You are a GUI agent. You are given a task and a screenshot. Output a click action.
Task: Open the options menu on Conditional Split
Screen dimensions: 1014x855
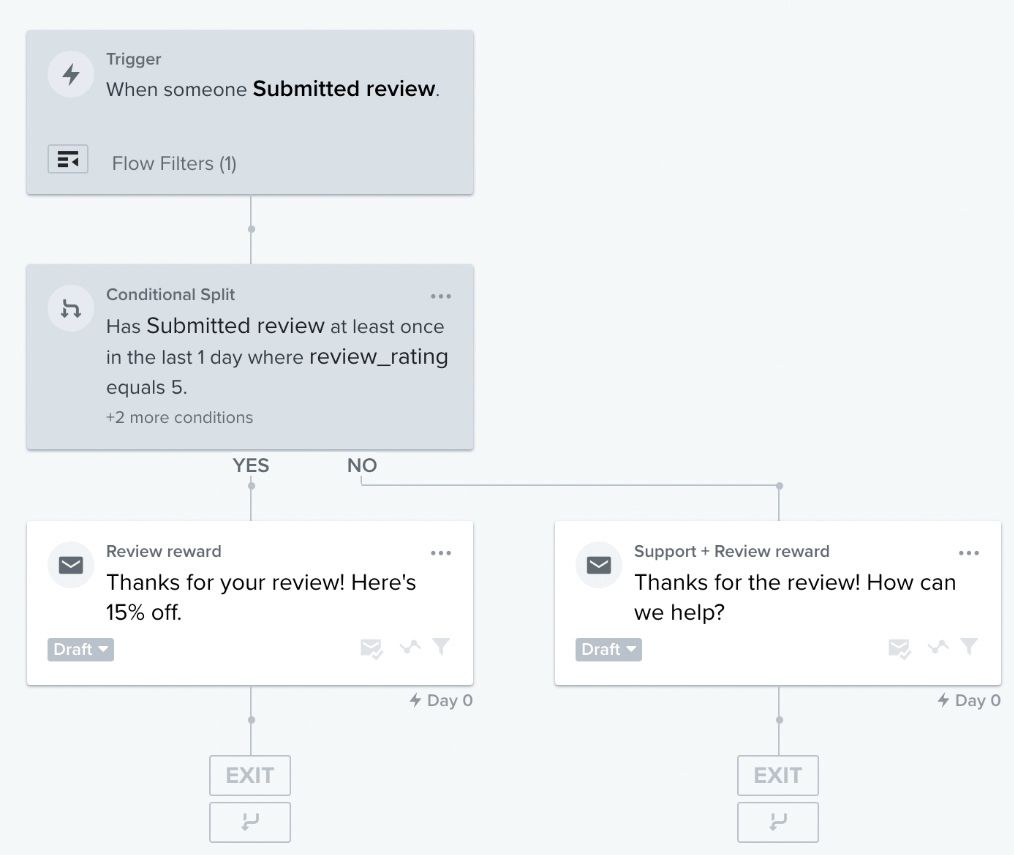(x=440, y=296)
